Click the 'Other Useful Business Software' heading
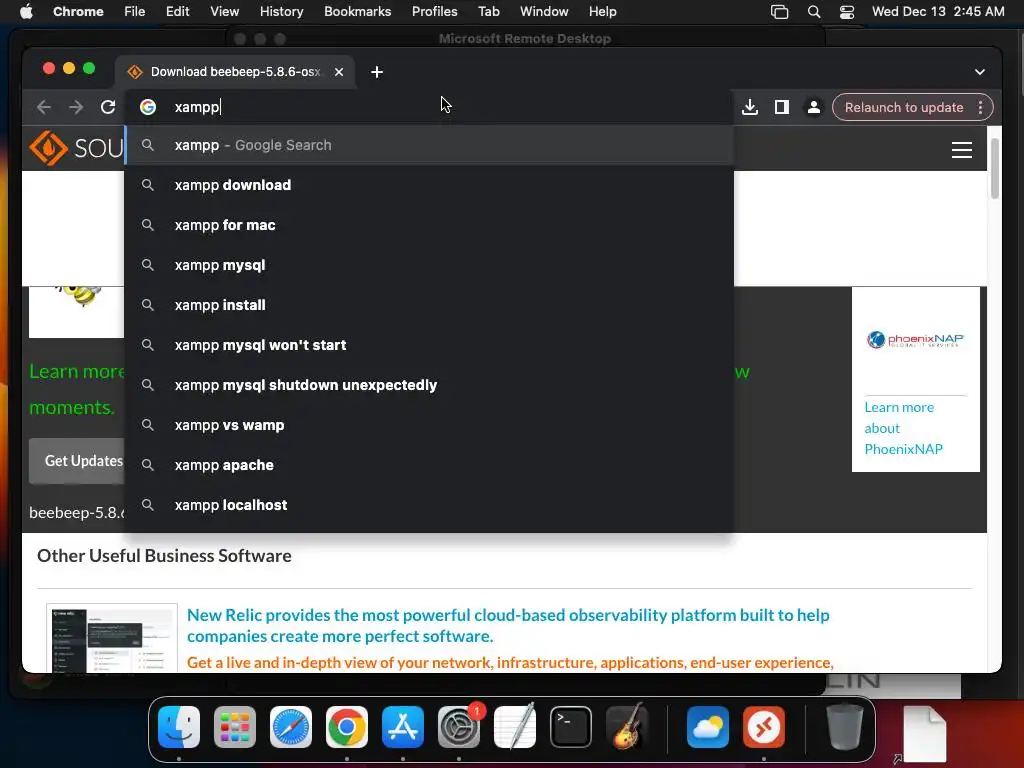Viewport: 1024px width, 768px height. [x=164, y=556]
